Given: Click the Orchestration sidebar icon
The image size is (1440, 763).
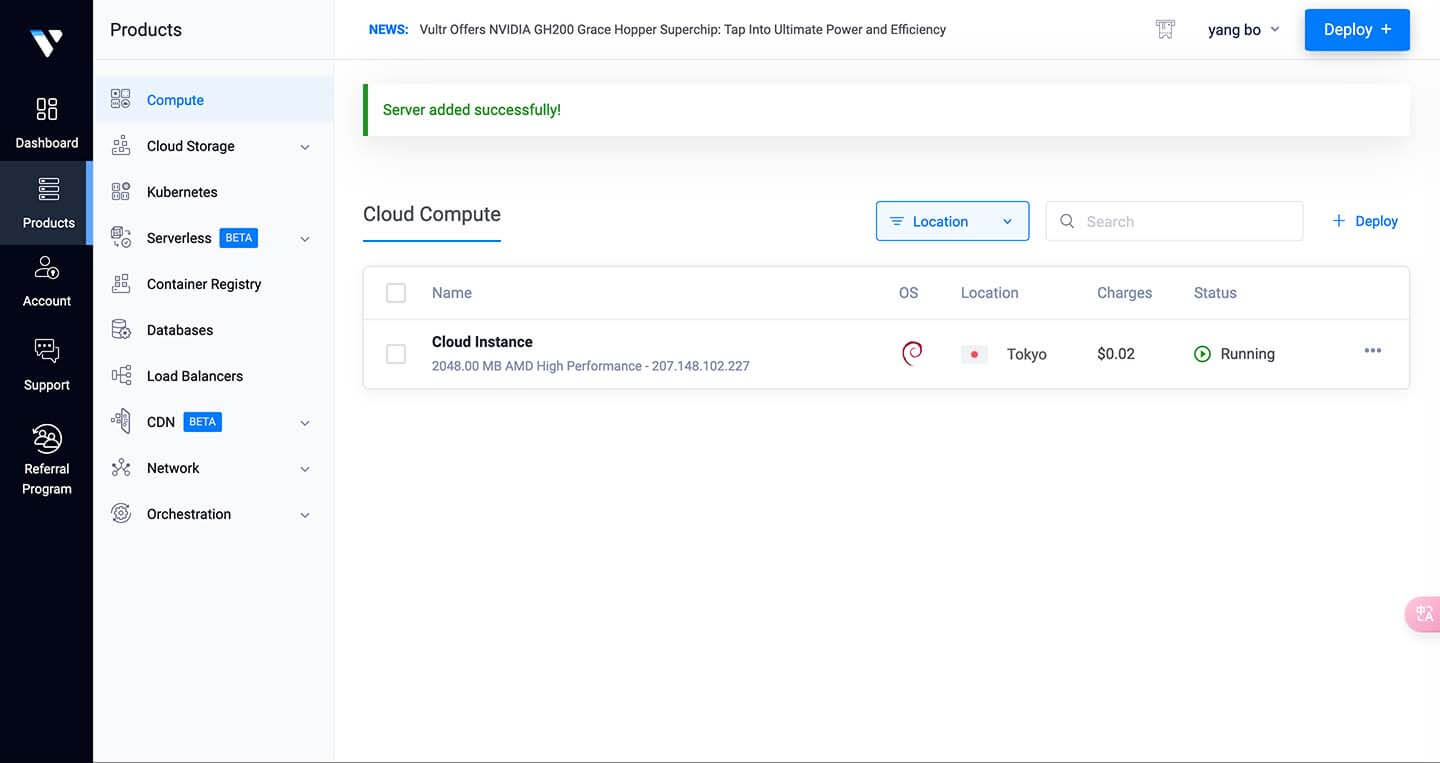Looking at the screenshot, I should pyautogui.click(x=121, y=513).
